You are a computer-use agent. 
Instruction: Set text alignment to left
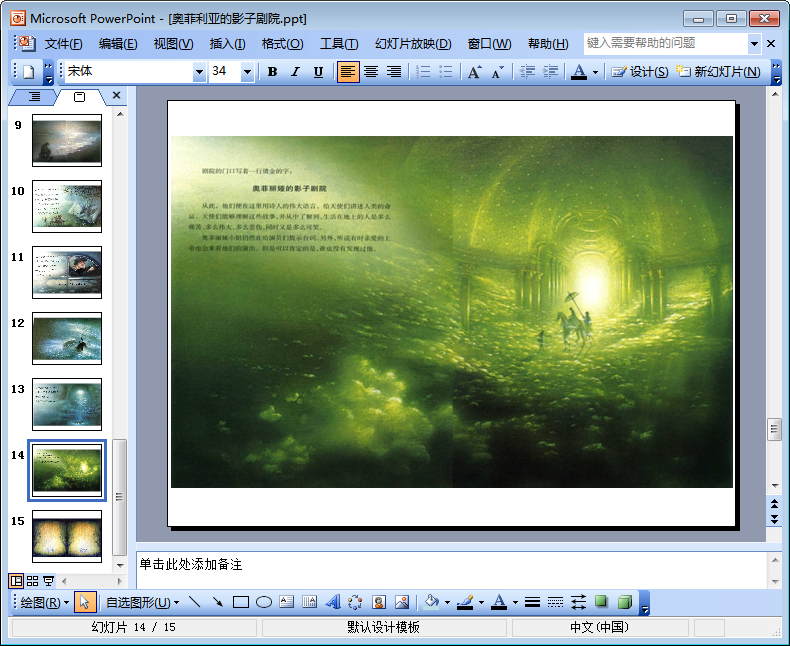click(x=348, y=72)
